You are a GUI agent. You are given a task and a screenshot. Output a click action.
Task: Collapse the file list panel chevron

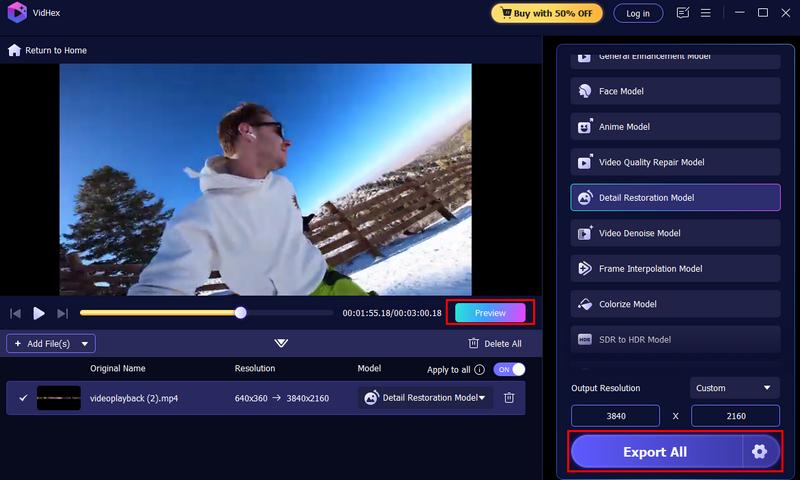(281, 343)
